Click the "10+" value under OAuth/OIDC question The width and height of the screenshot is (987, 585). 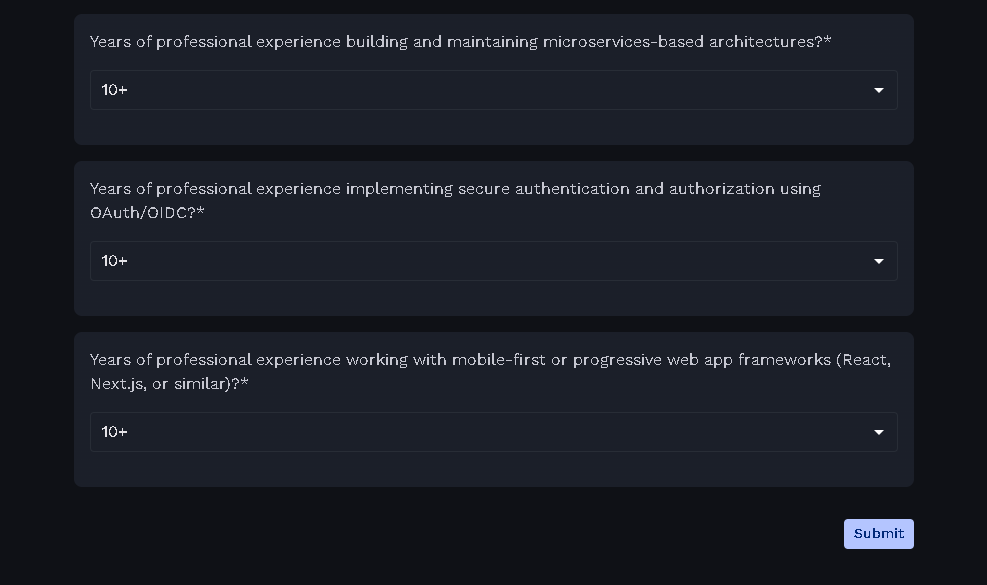tap(115, 261)
